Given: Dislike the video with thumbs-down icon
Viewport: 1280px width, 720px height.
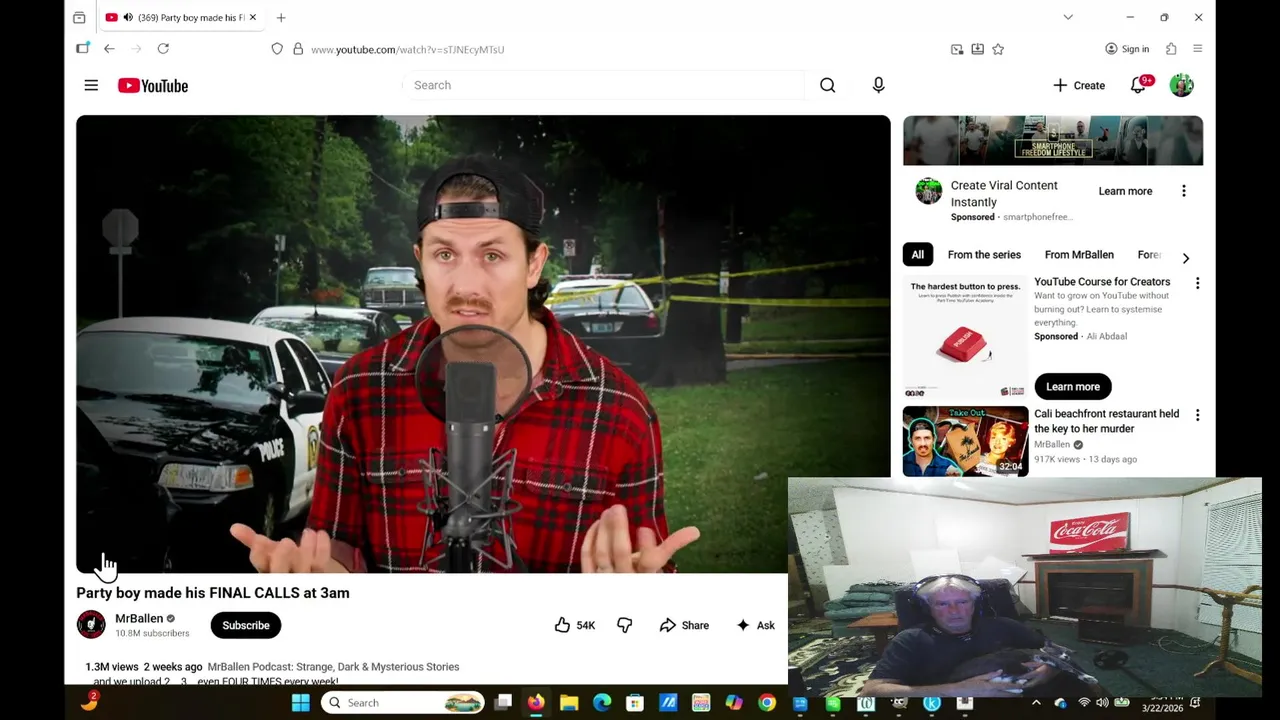Looking at the screenshot, I should pos(624,625).
